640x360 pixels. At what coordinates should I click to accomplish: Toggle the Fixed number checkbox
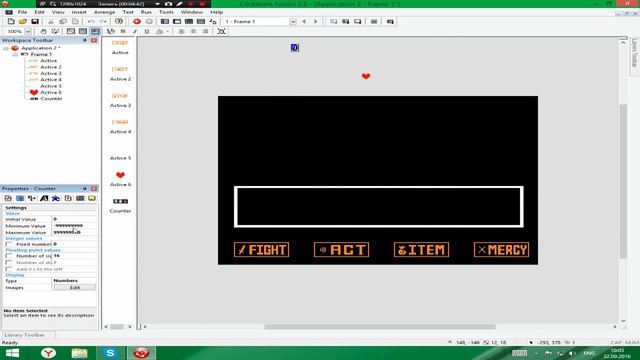click(9, 244)
